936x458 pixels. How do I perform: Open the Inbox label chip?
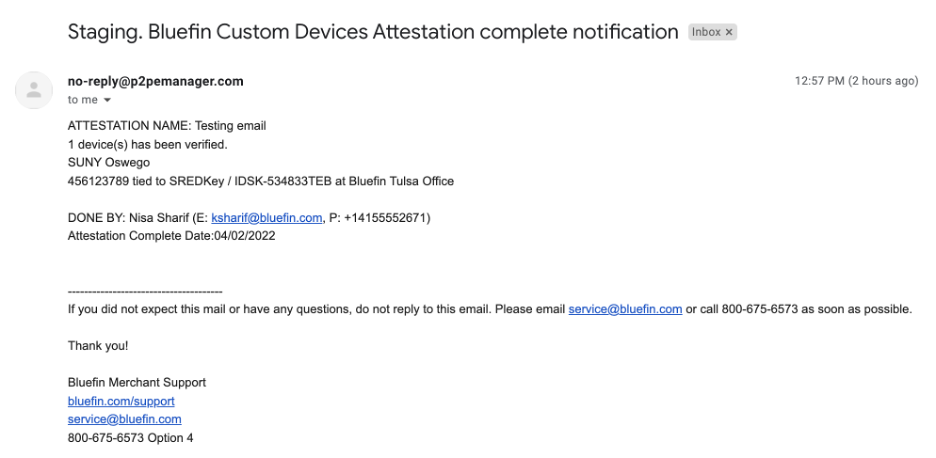pyautogui.click(x=706, y=32)
